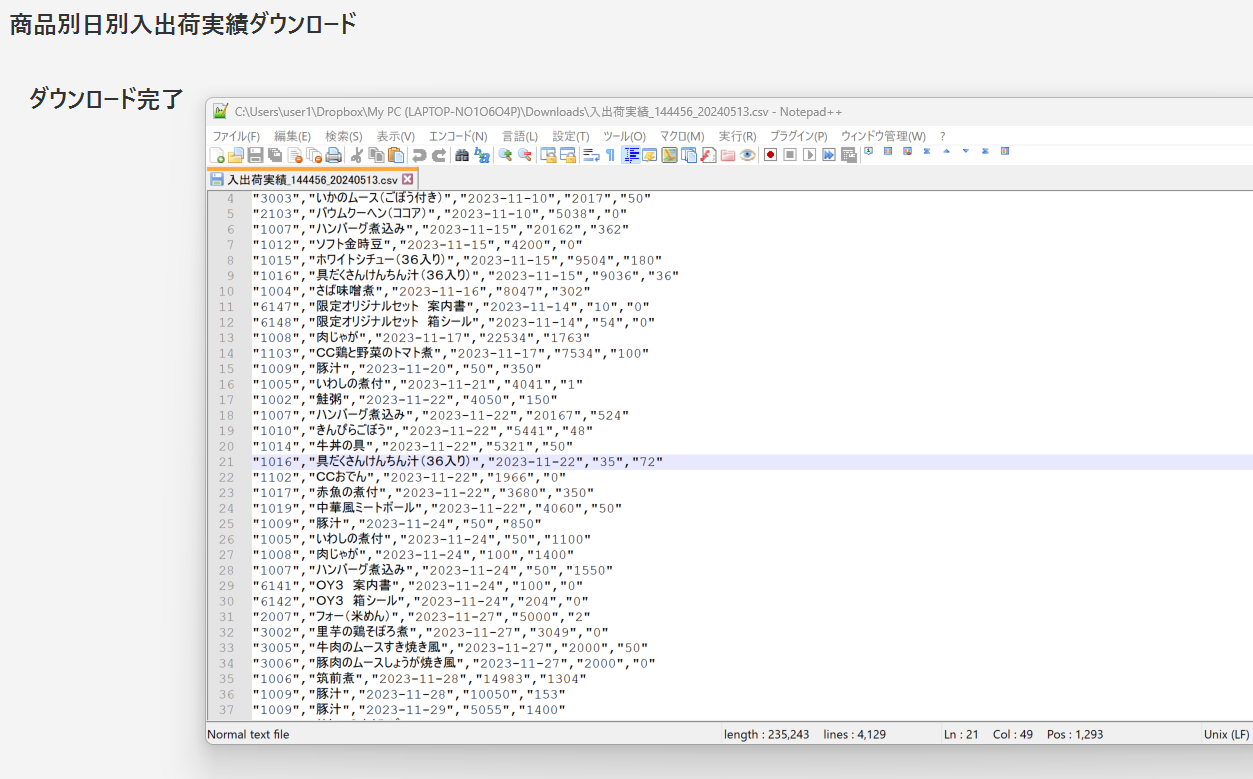Open the 表示(V) menu
Image resolution: width=1253 pixels, height=779 pixels.
pos(396,136)
